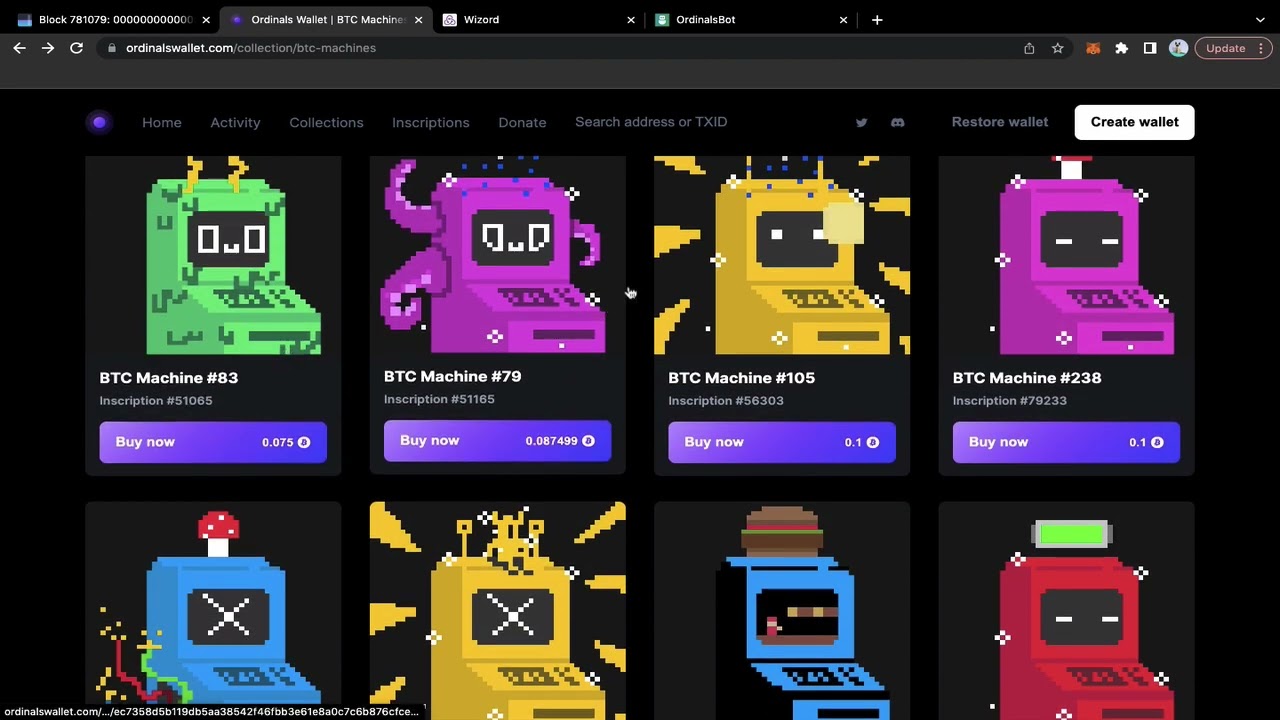Screen dimensions: 1280x720
Task: Open the yellow BTC Machine #105 image
Action: click(x=782, y=255)
